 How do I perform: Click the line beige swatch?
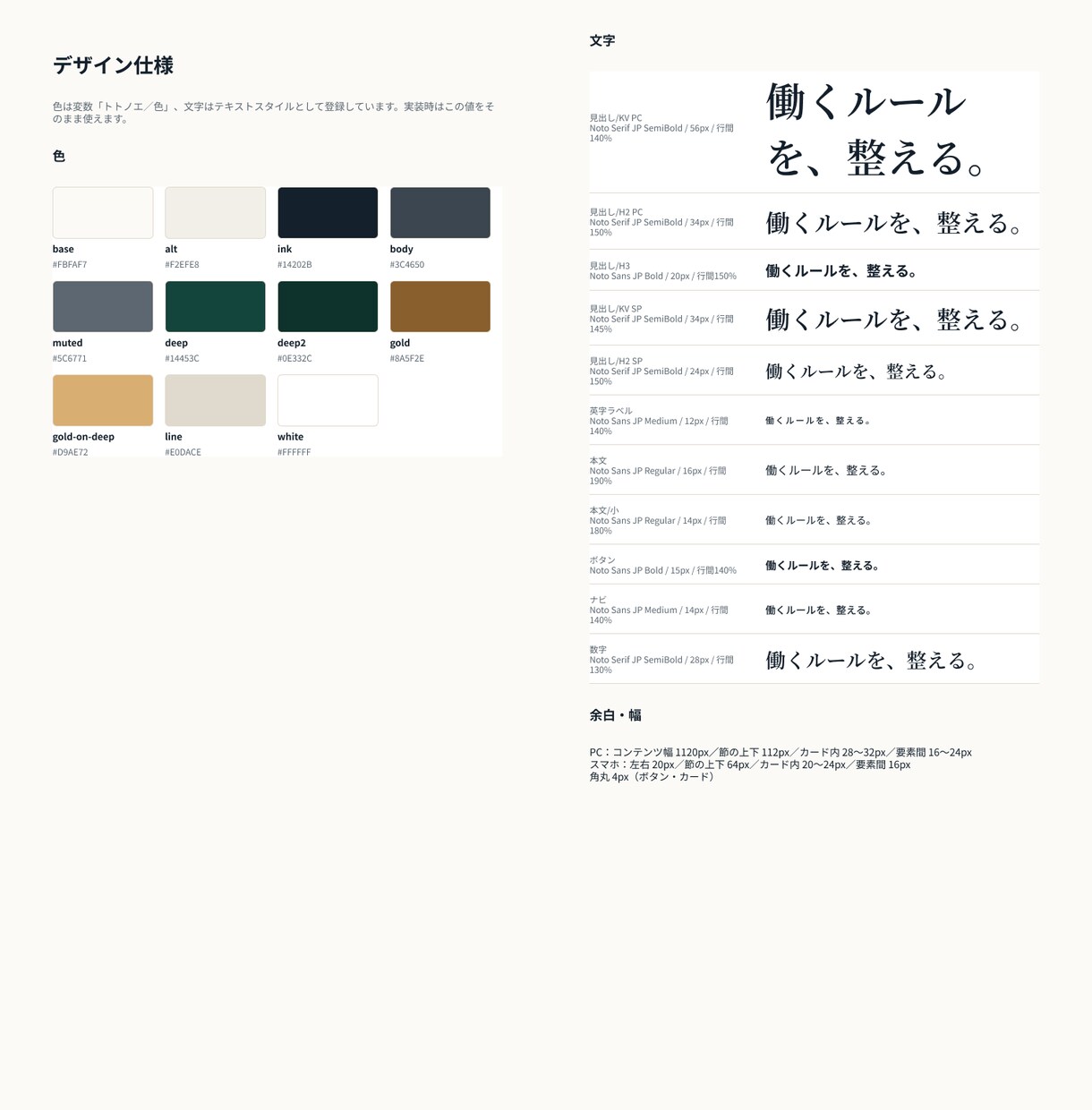click(215, 400)
